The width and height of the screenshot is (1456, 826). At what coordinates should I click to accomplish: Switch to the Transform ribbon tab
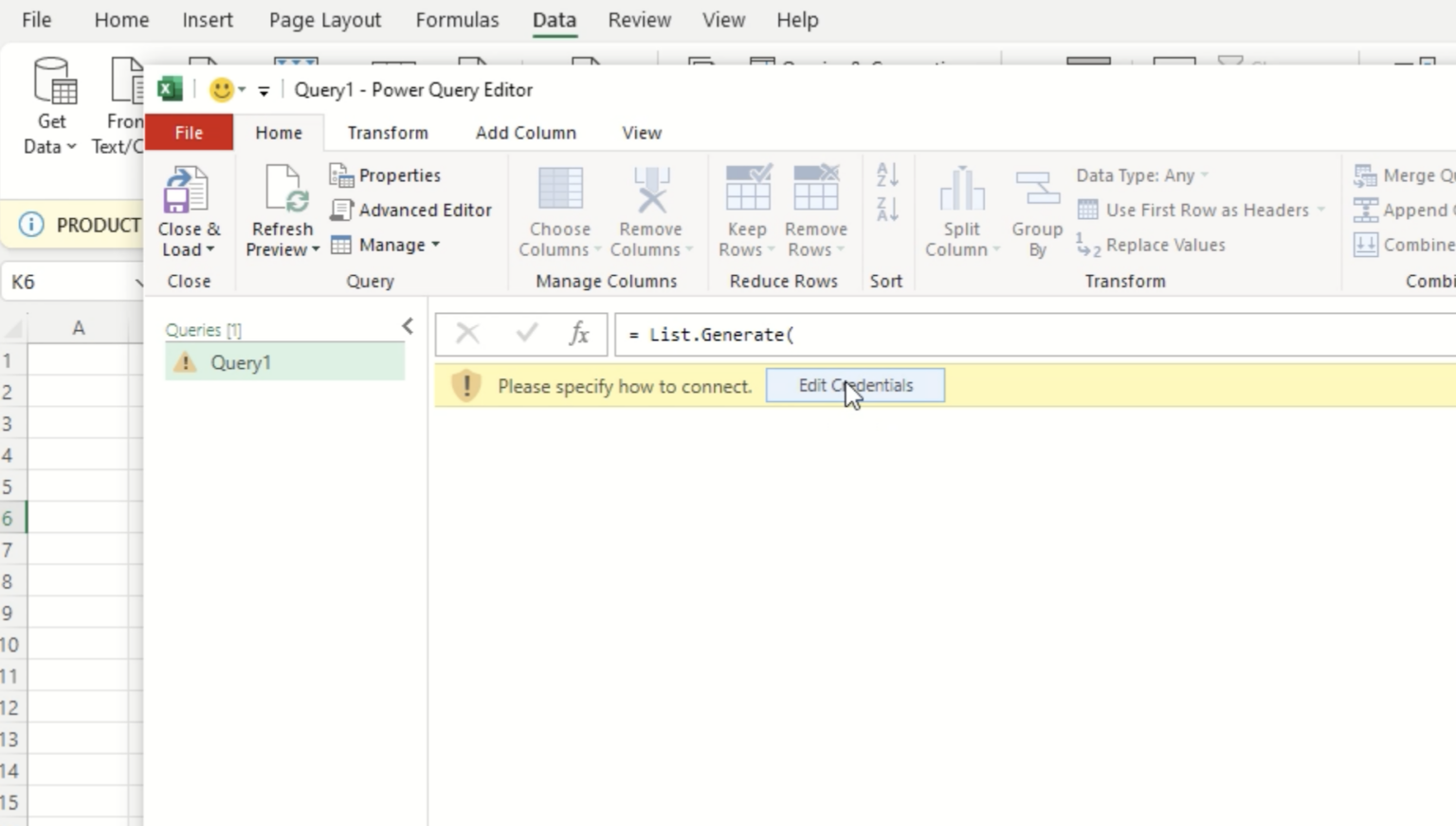point(387,133)
